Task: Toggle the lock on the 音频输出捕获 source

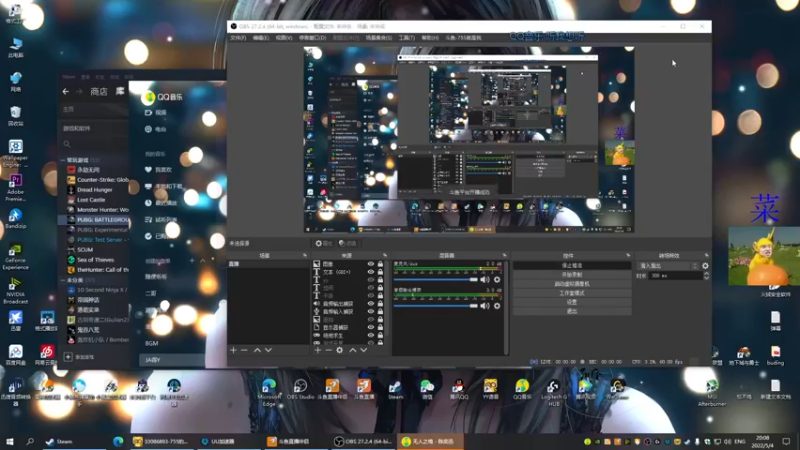Action: [x=380, y=304]
